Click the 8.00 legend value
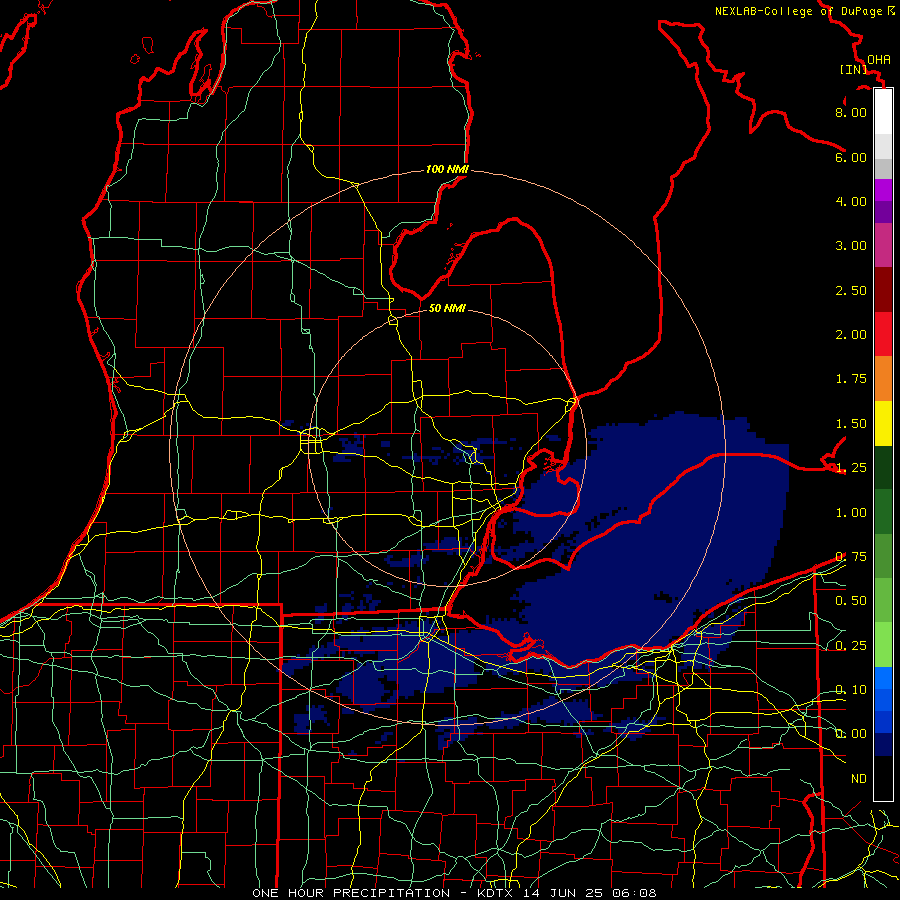This screenshot has width=900, height=900. point(851,112)
